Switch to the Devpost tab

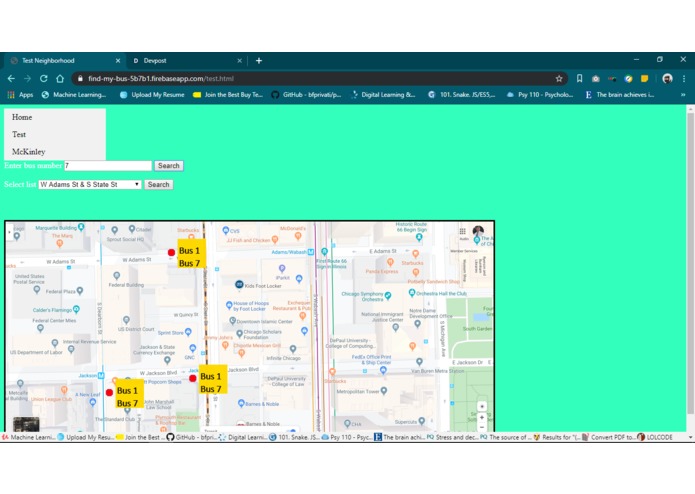coord(186,61)
